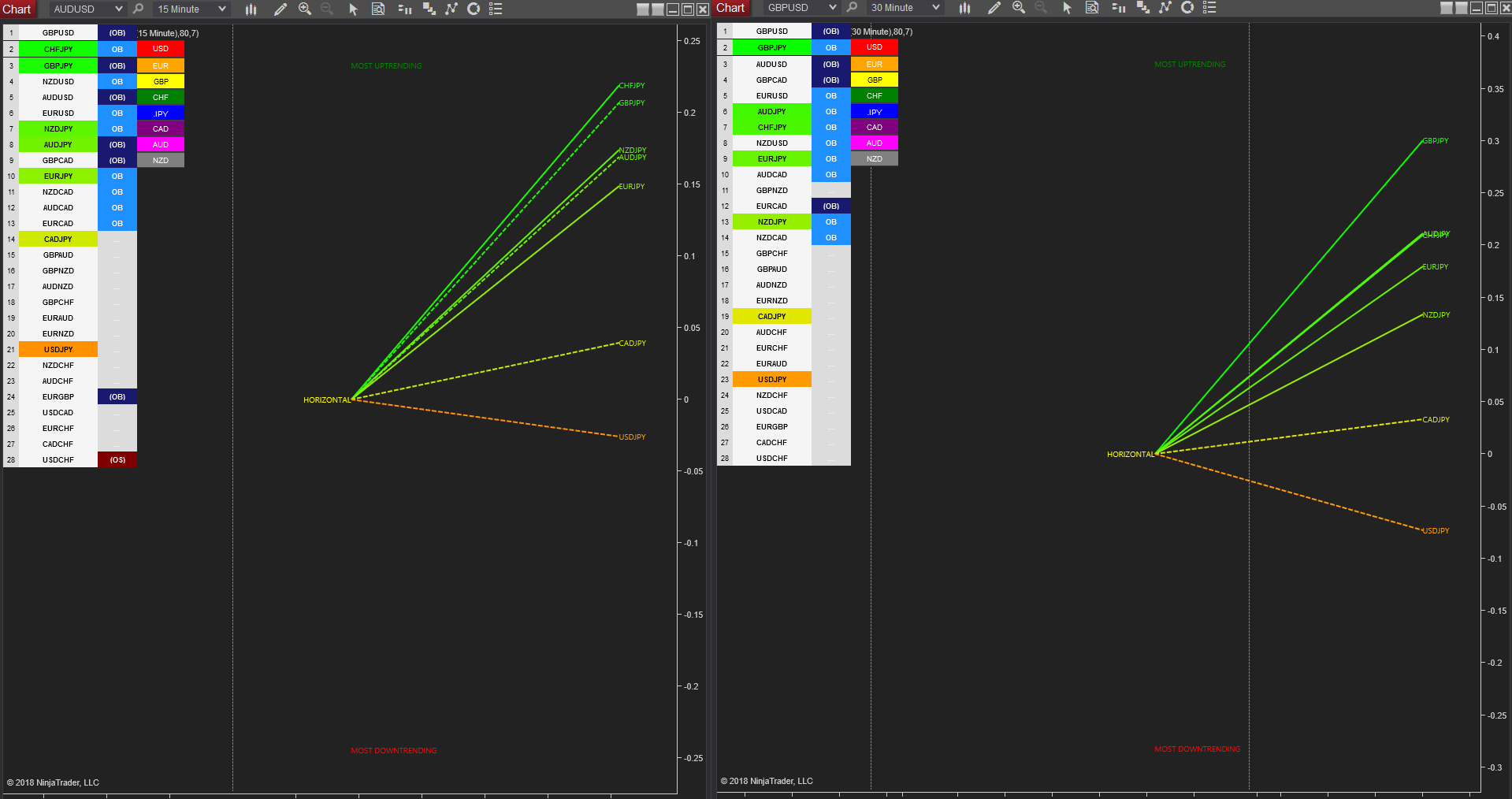Click GBPJPY line label on right graph
The width and height of the screenshot is (1512, 799).
pyautogui.click(x=1436, y=140)
